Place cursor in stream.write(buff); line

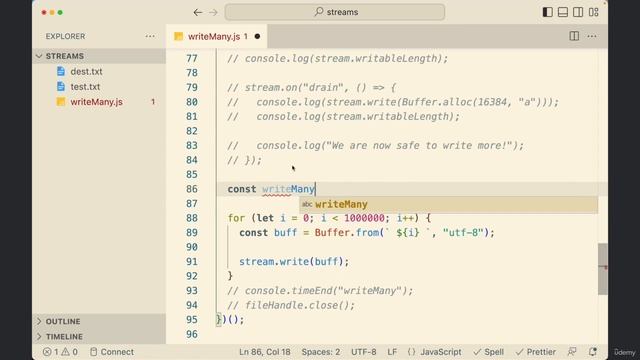pos(294,262)
